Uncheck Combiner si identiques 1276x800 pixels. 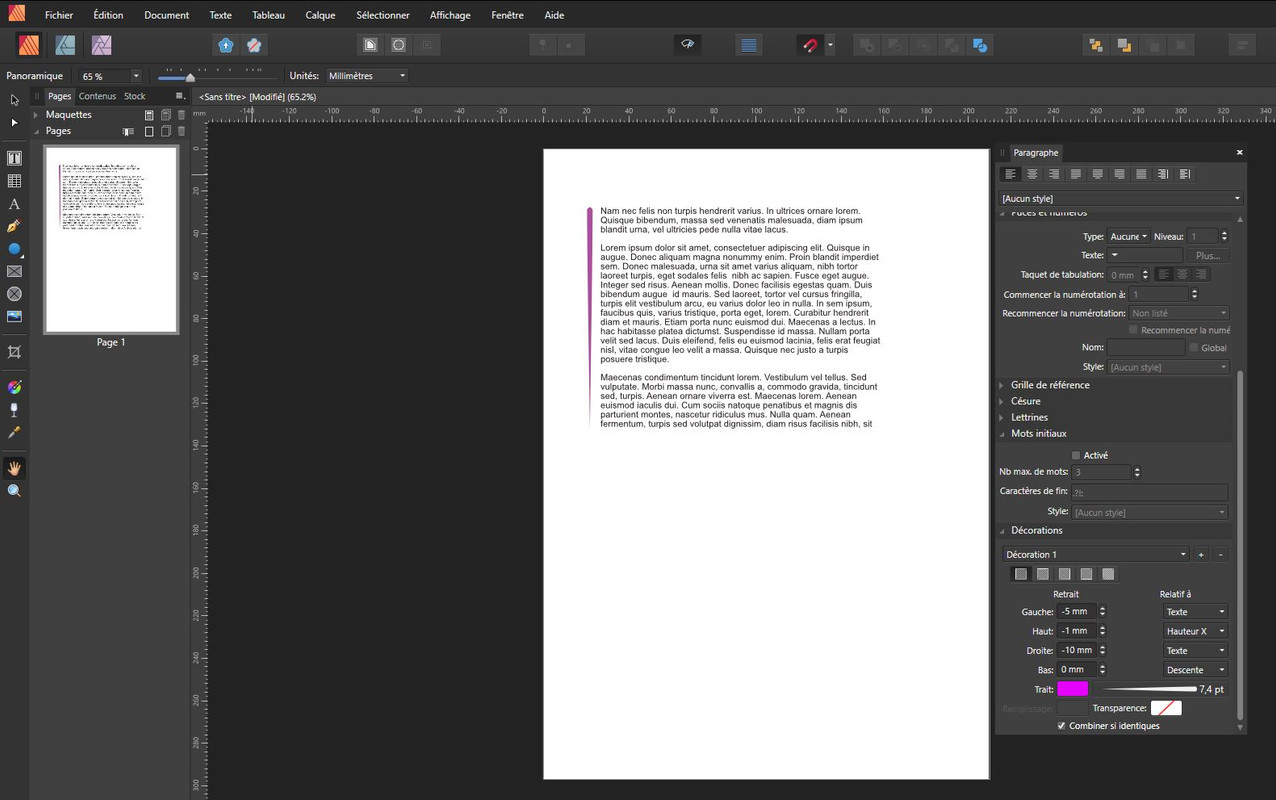[x=1061, y=726]
